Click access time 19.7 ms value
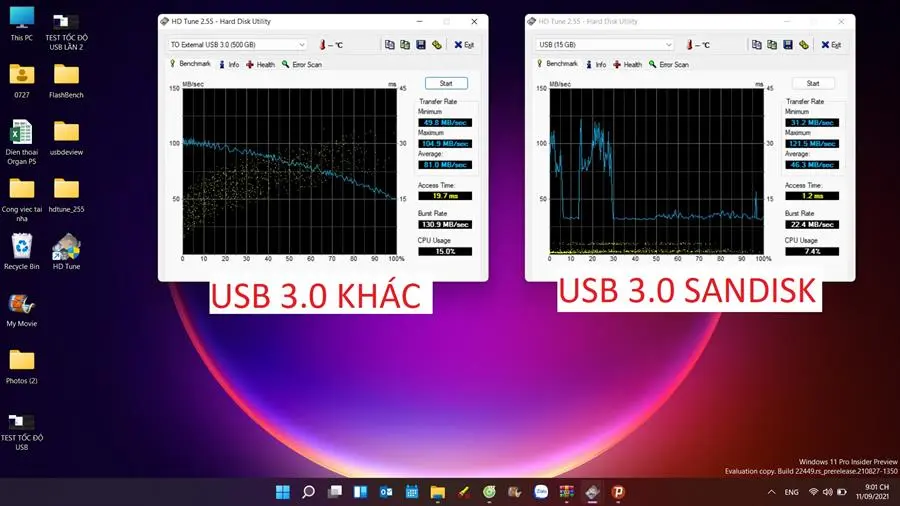 tap(445, 196)
